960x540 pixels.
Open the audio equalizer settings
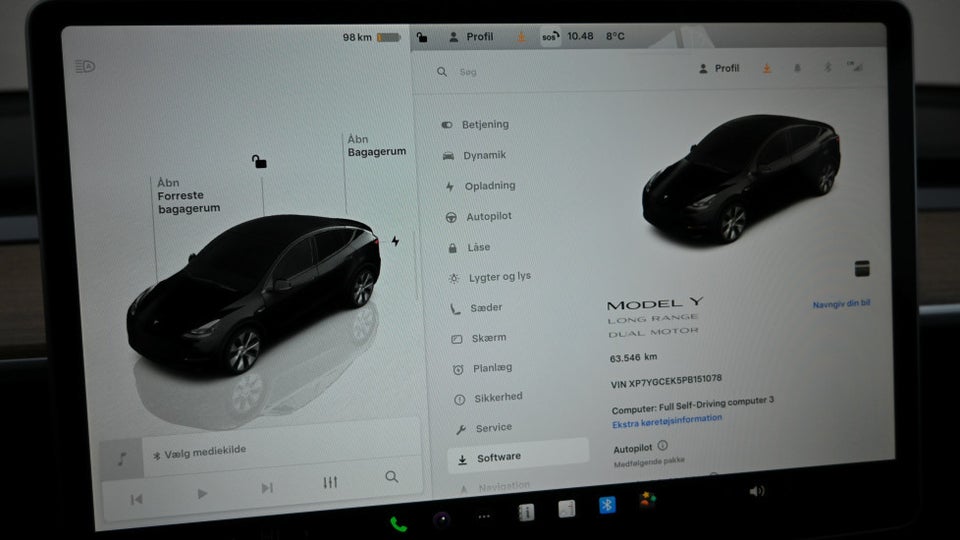tap(330, 482)
